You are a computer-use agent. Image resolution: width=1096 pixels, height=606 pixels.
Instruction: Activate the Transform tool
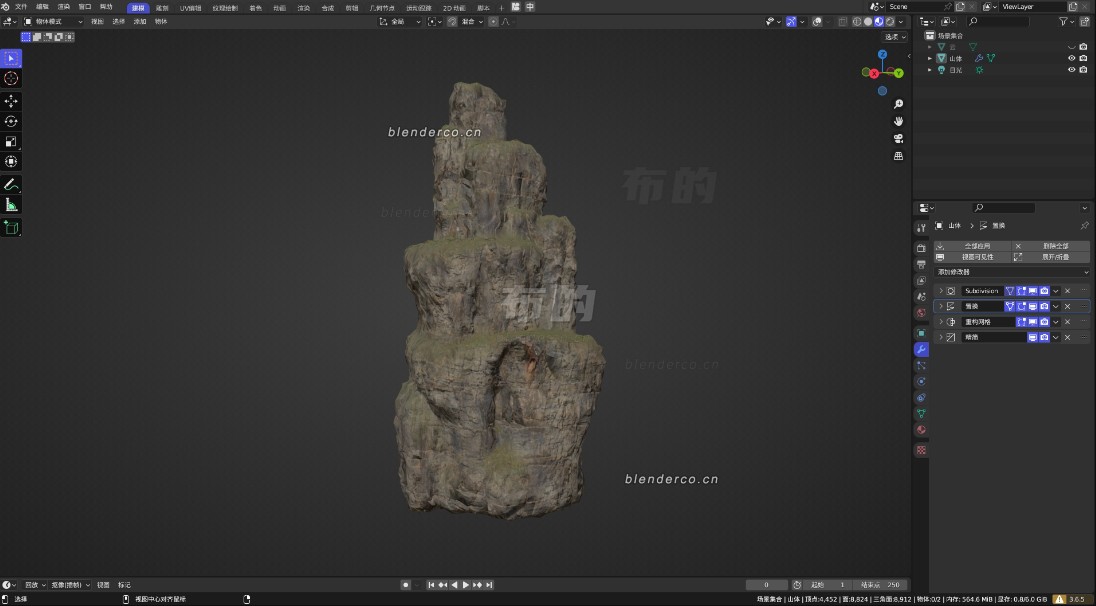tap(10, 162)
